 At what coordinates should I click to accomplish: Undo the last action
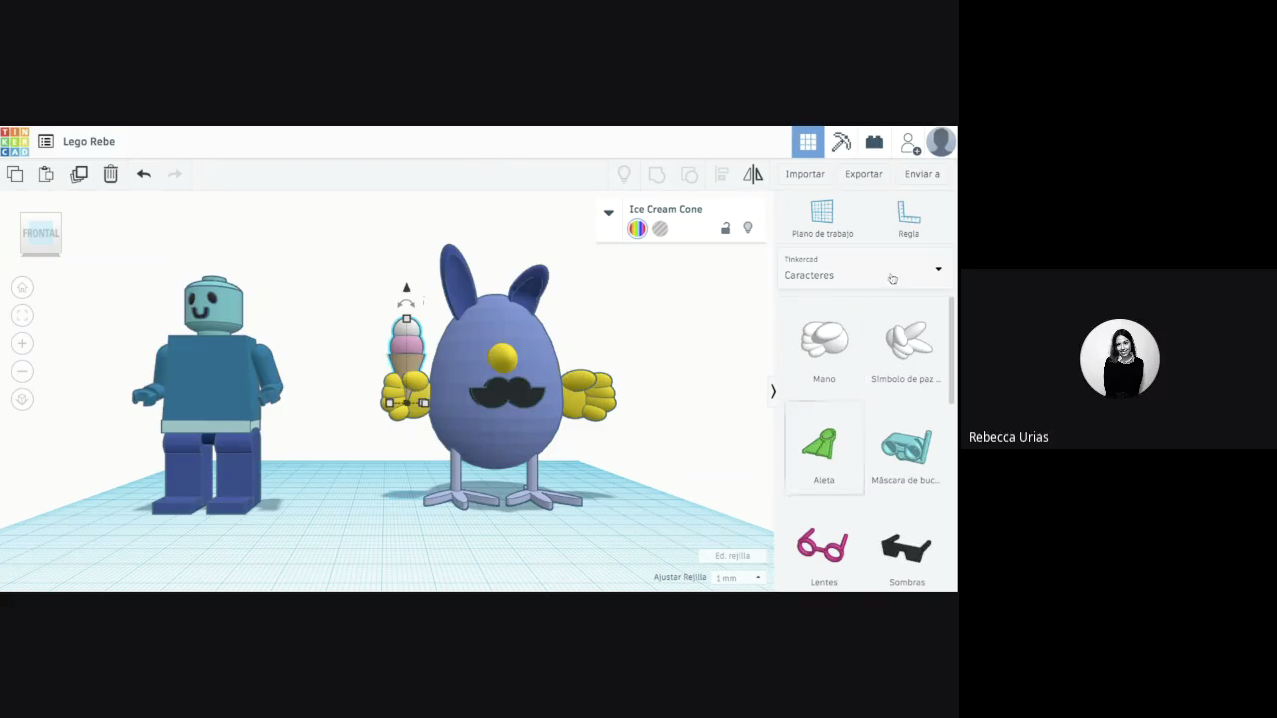point(144,174)
